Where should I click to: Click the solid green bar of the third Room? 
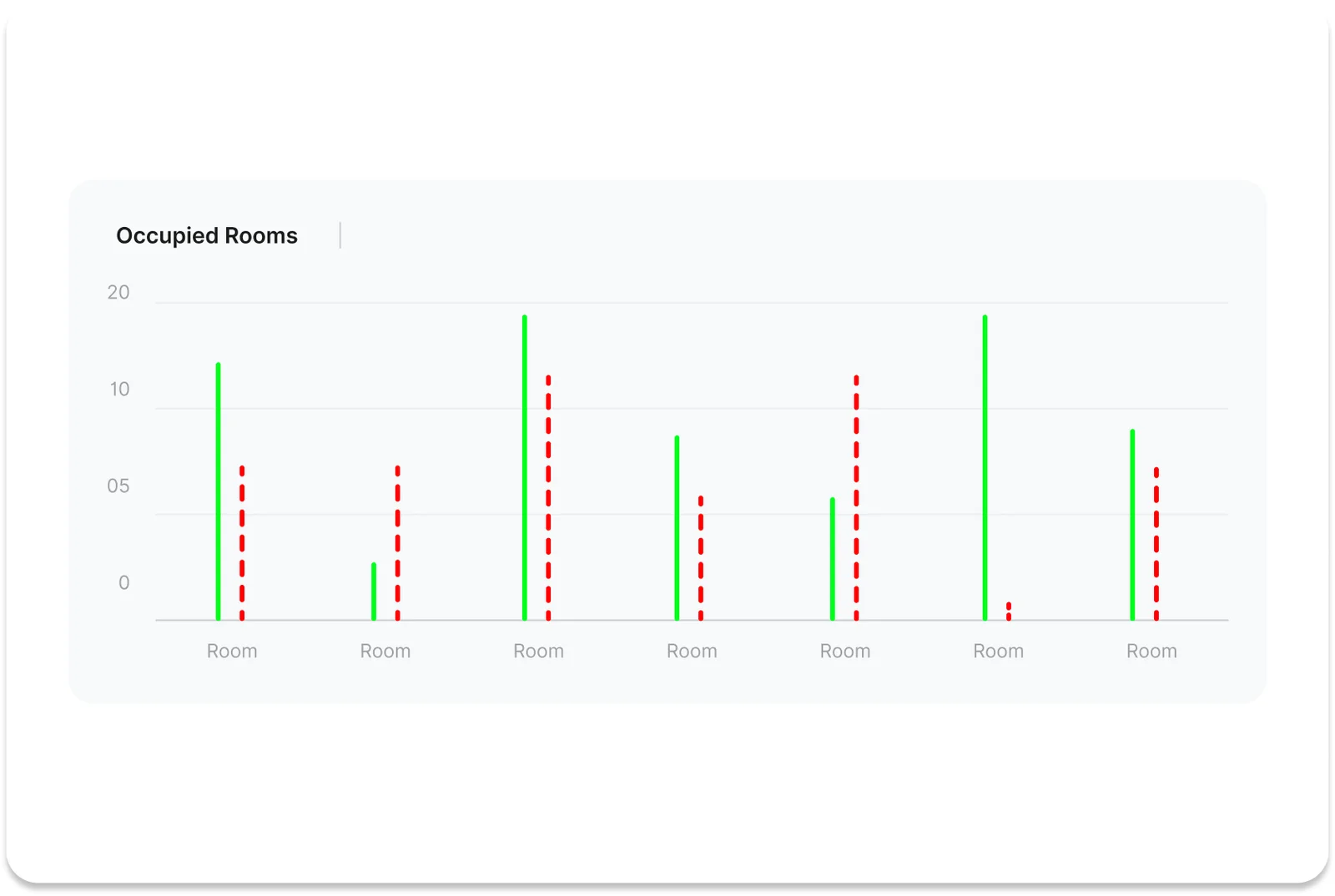[x=525, y=467]
